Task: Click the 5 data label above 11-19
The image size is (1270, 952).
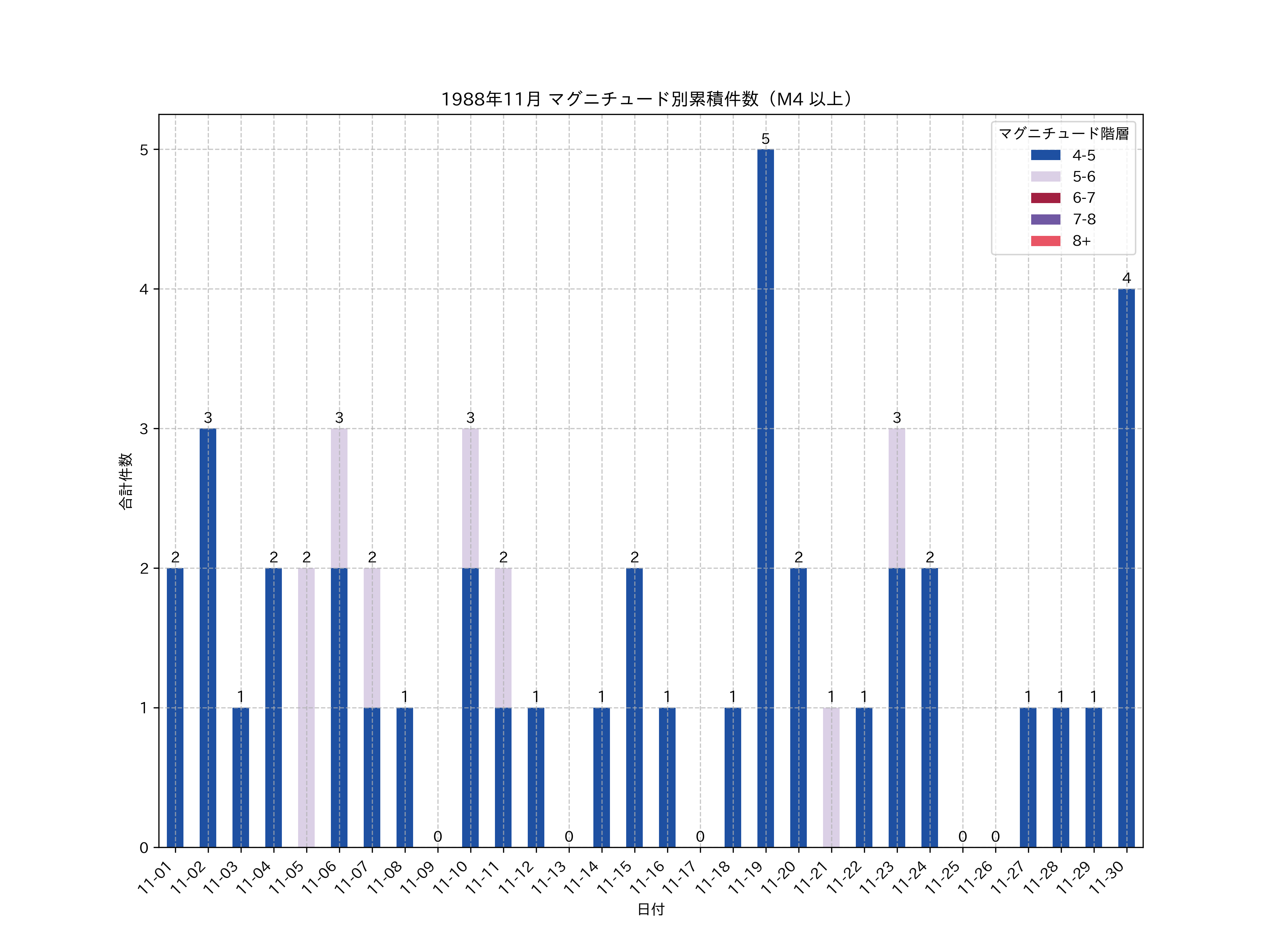Action: pos(765,139)
